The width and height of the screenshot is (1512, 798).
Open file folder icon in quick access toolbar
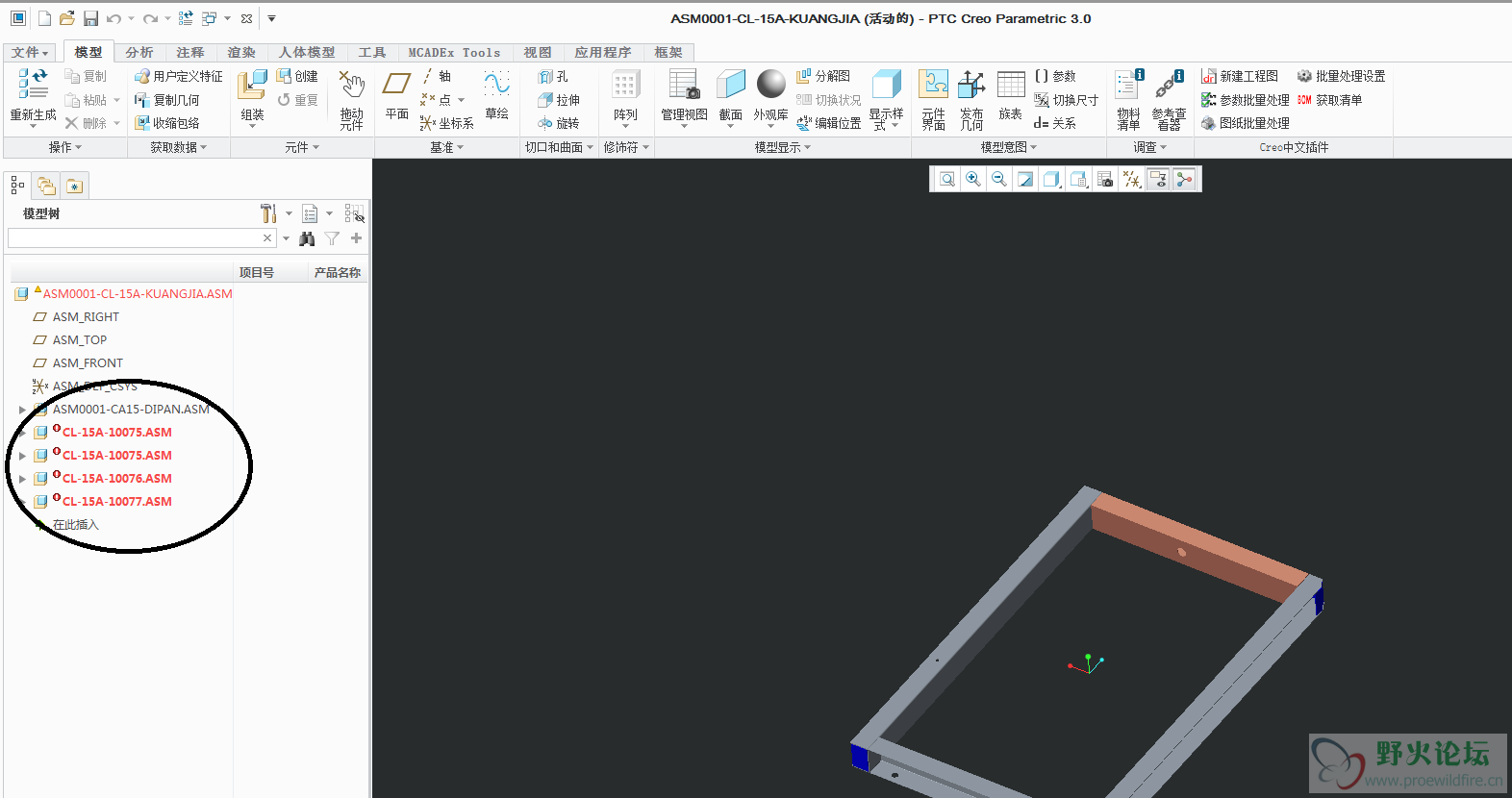coord(66,18)
